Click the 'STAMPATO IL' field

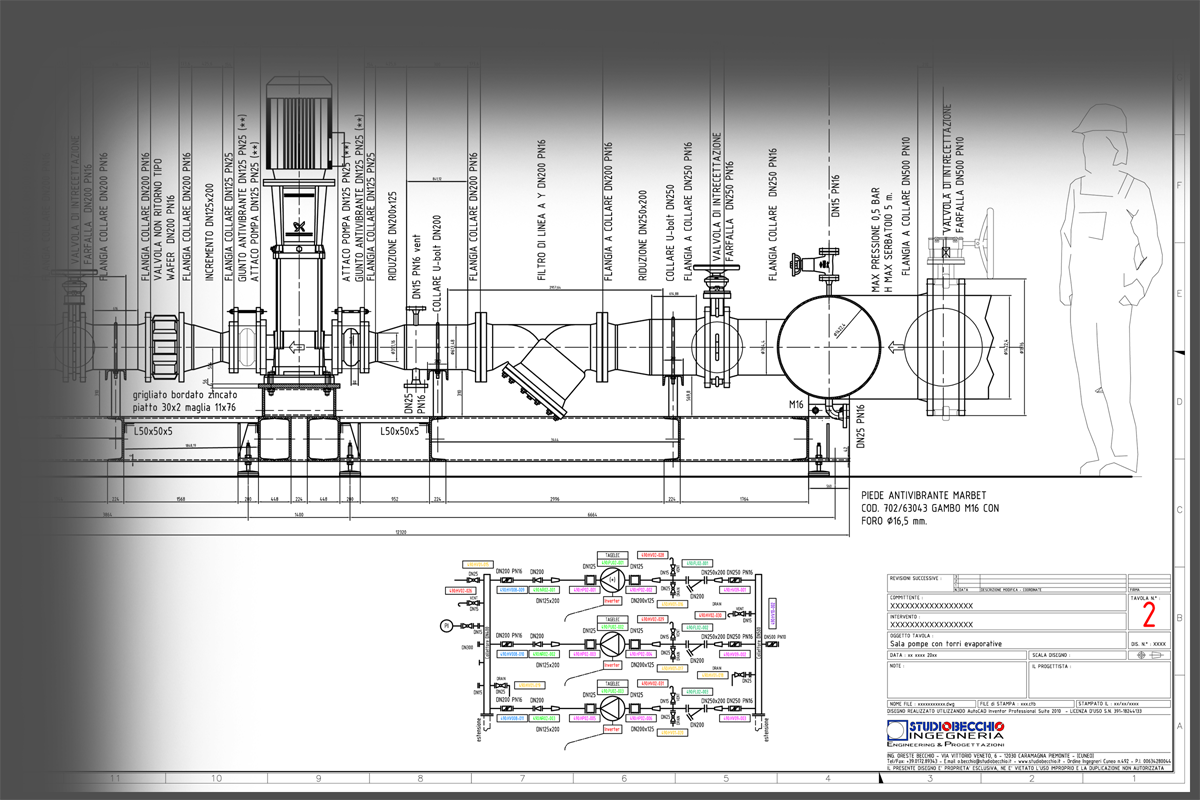(x=1124, y=705)
